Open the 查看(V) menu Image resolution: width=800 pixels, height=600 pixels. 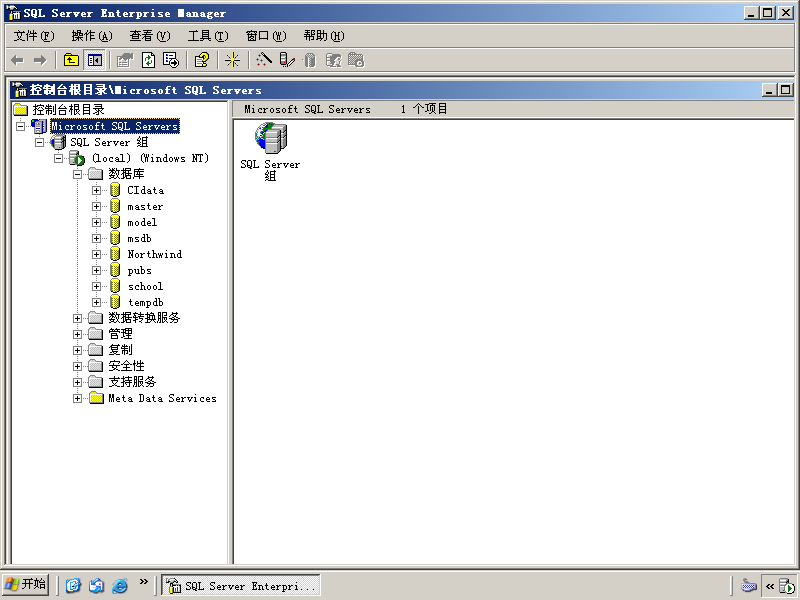pyautogui.click(x=149, y=36)
